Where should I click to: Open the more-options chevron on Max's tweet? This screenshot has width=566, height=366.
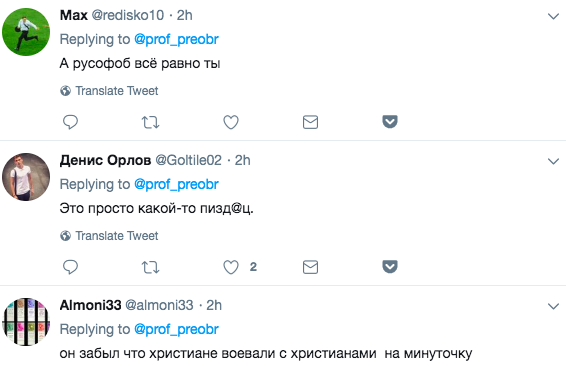click(x=553, y=16)
